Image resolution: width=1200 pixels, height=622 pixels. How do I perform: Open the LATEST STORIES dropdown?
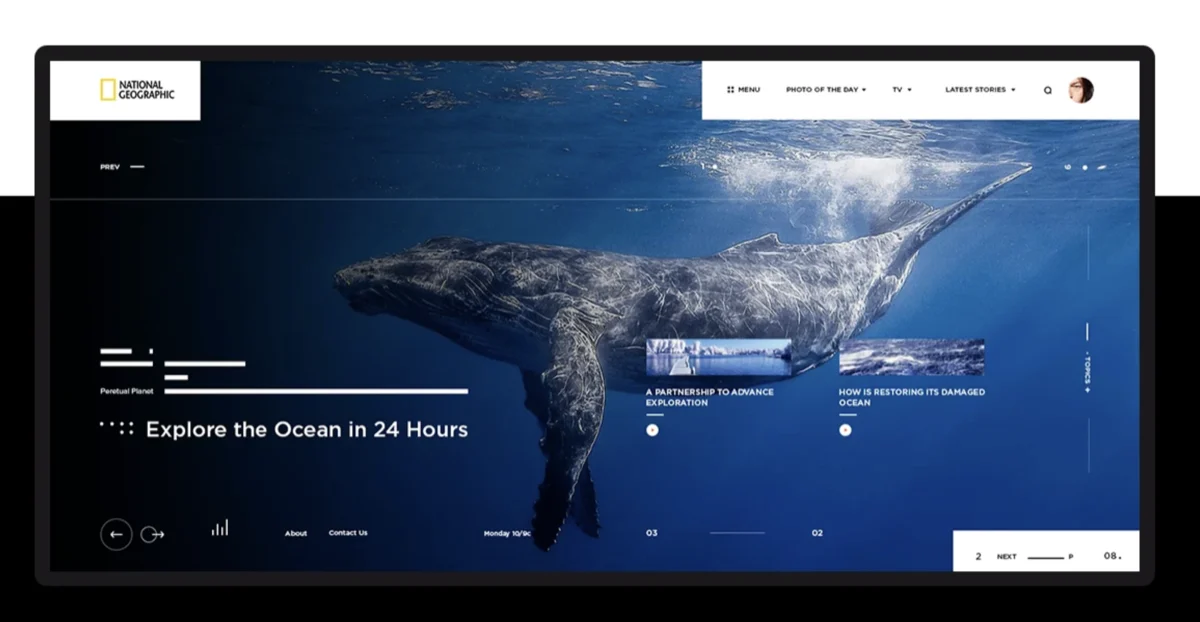pos(980,90)
